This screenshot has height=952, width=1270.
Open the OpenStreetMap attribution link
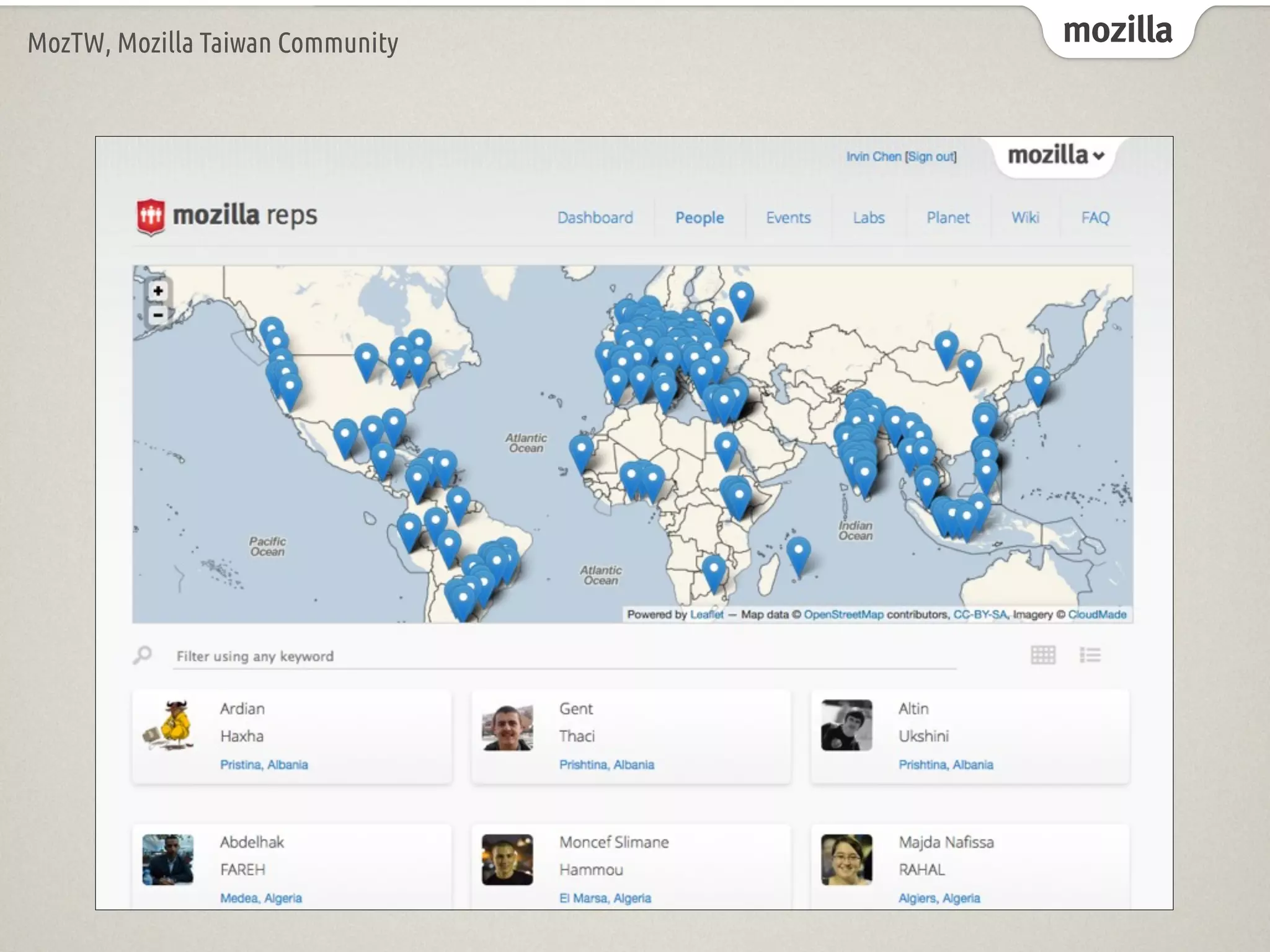point(843,615)
